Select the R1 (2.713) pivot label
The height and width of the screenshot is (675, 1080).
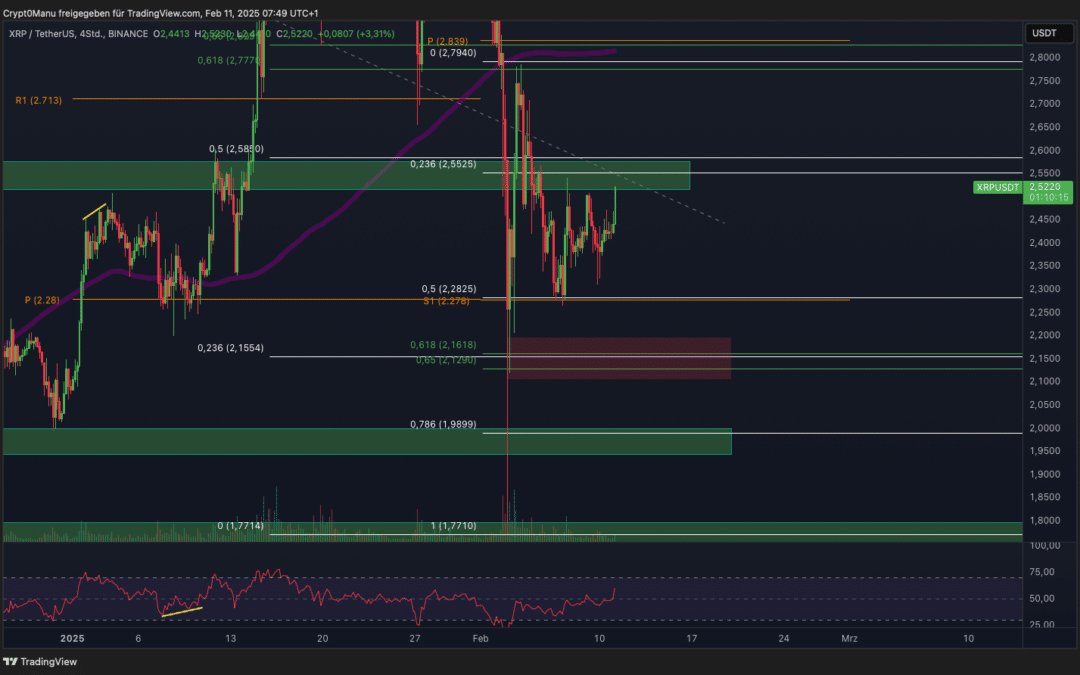(x=39, y=101)
